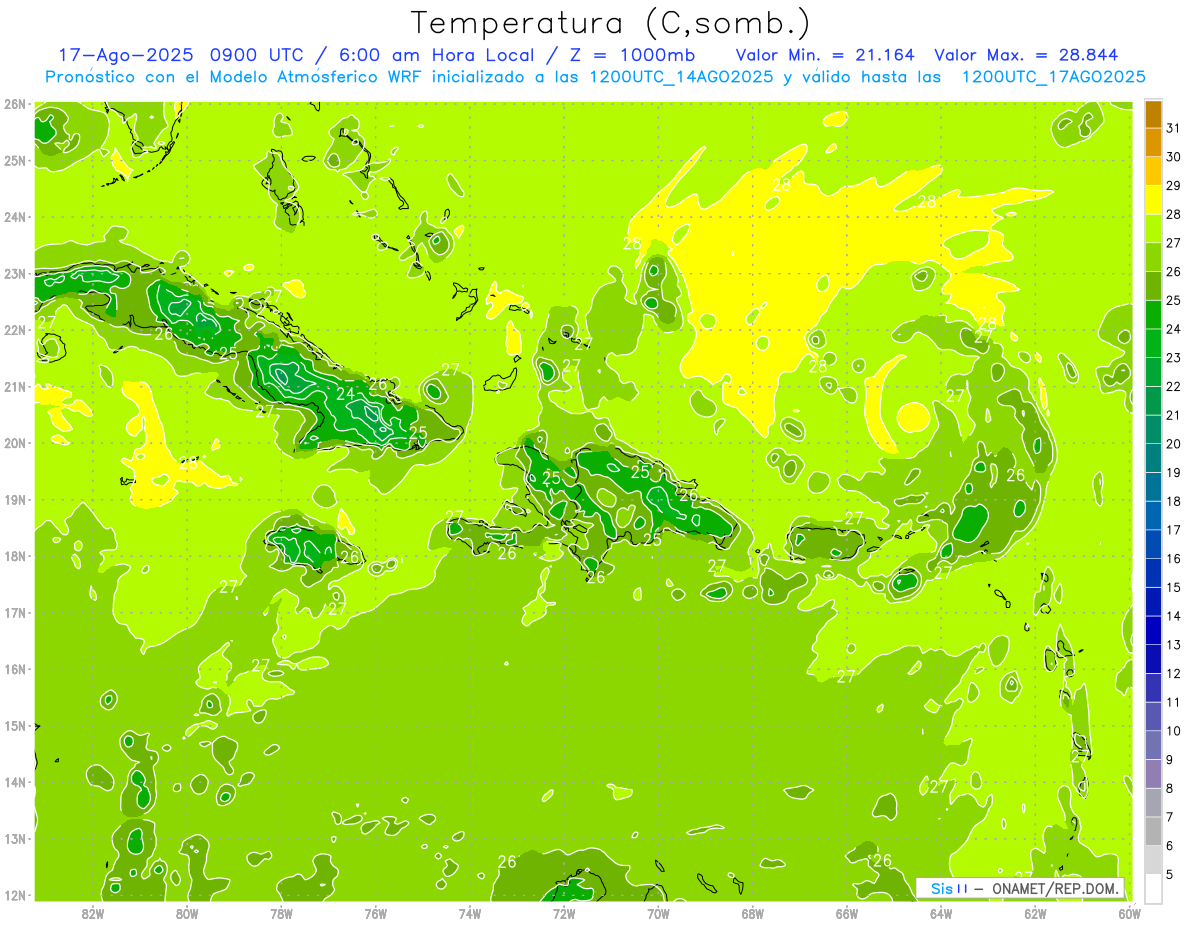
Task: Click the 20N latitude axis label
Action: point(14,443)
